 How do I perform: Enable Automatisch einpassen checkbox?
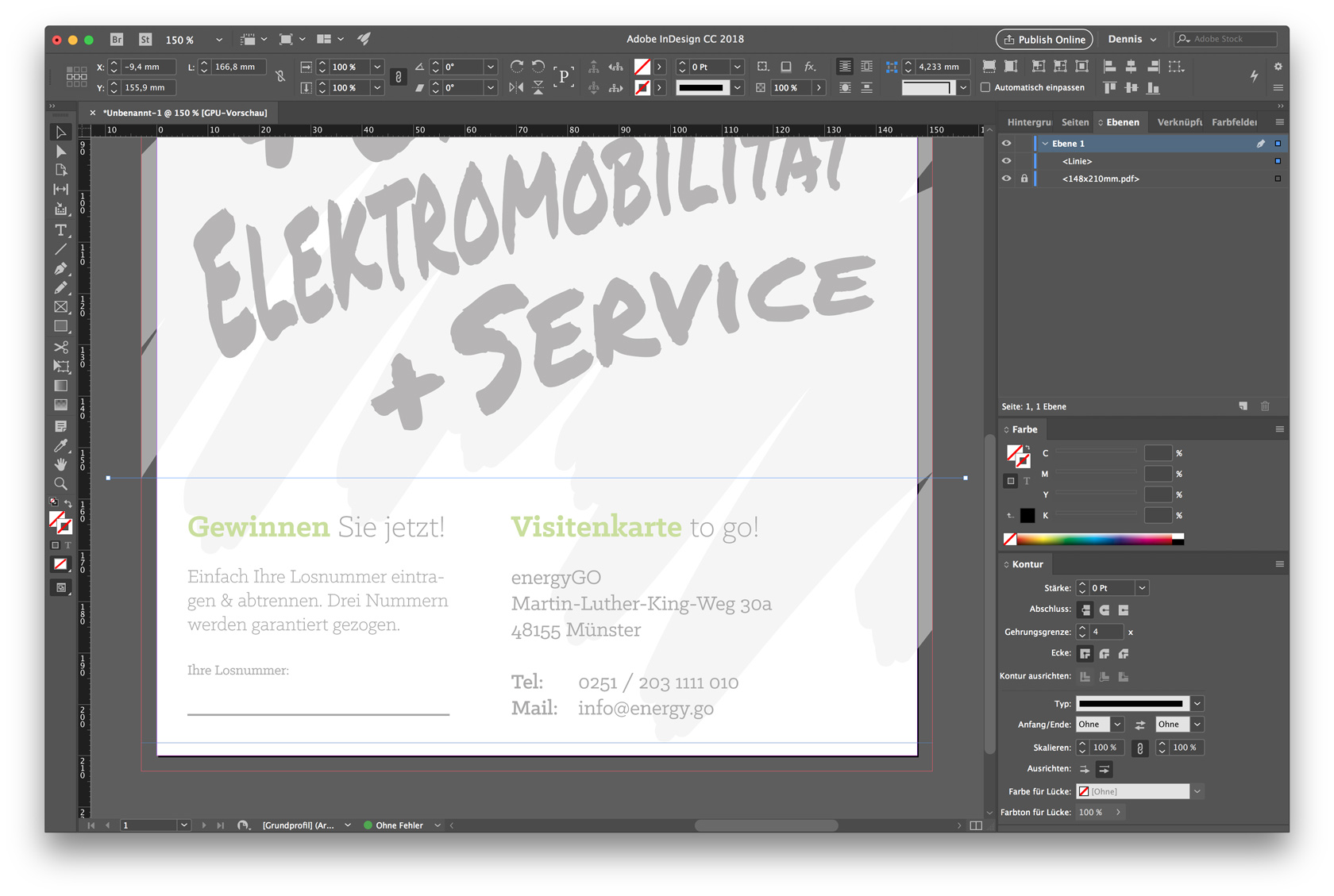click(985, 87)
